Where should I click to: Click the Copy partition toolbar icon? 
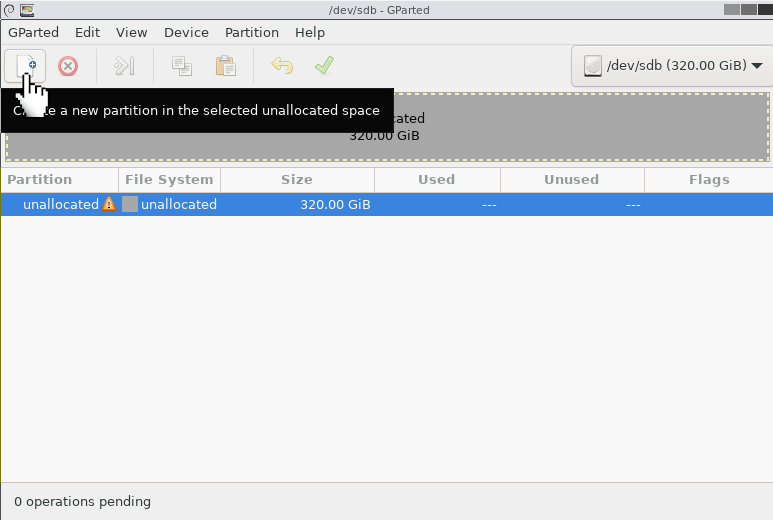pos(181,66)
